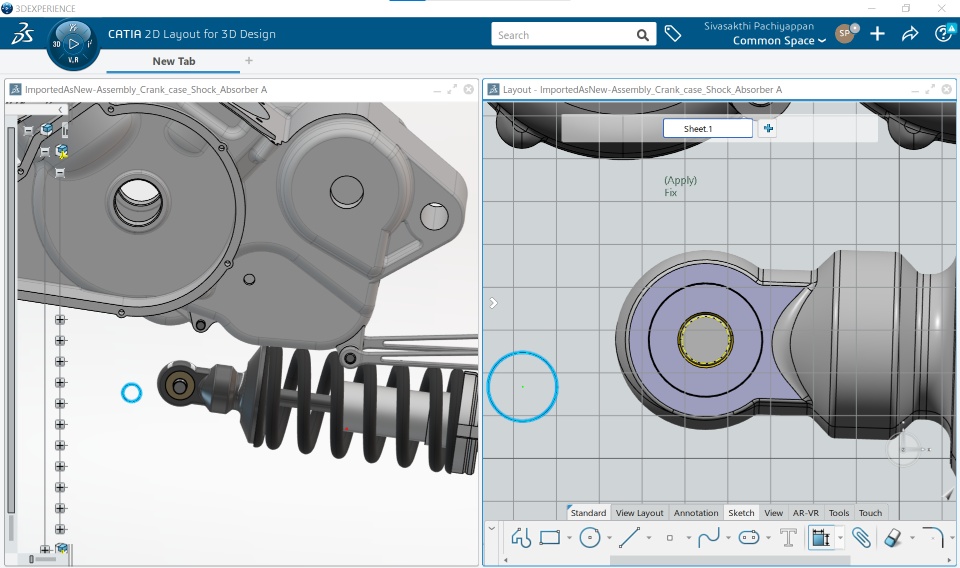Expand the Circle tool dropdown arrow
The height and width of the screenshot is (568, 960).
[x=609, y=538]
